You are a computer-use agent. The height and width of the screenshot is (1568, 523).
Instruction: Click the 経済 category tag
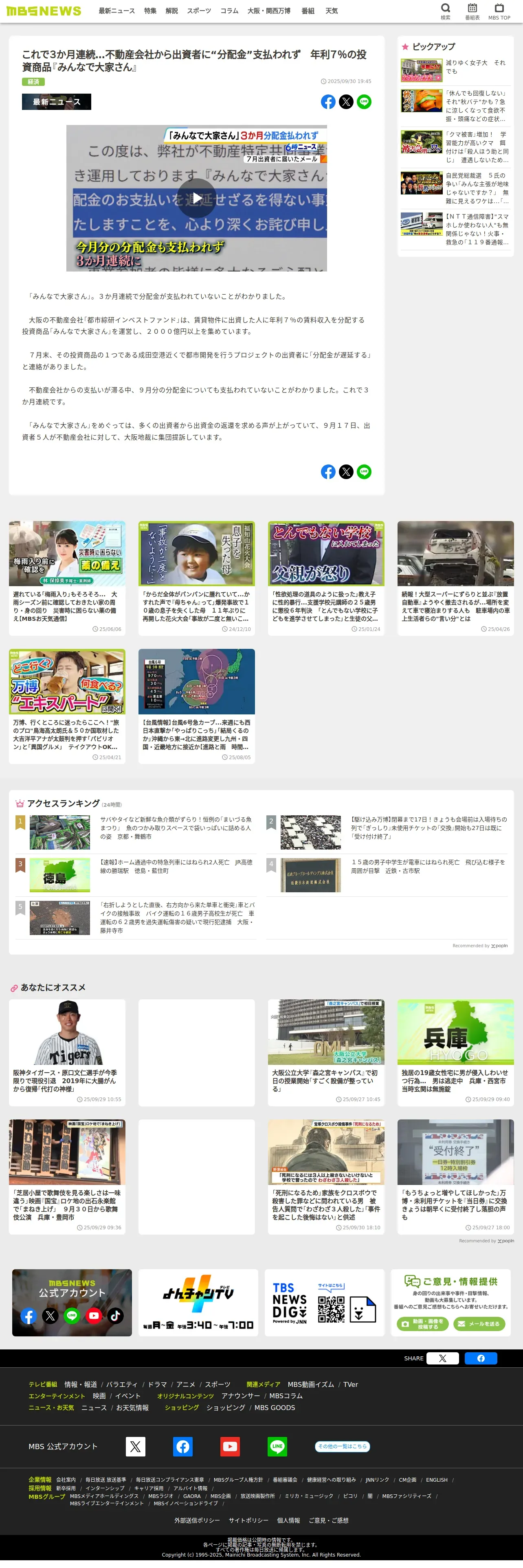[33, 81]
